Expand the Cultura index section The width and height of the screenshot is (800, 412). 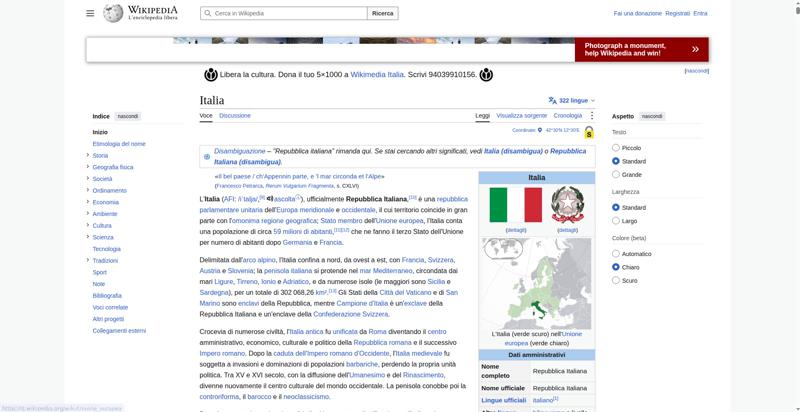(88, 225)
